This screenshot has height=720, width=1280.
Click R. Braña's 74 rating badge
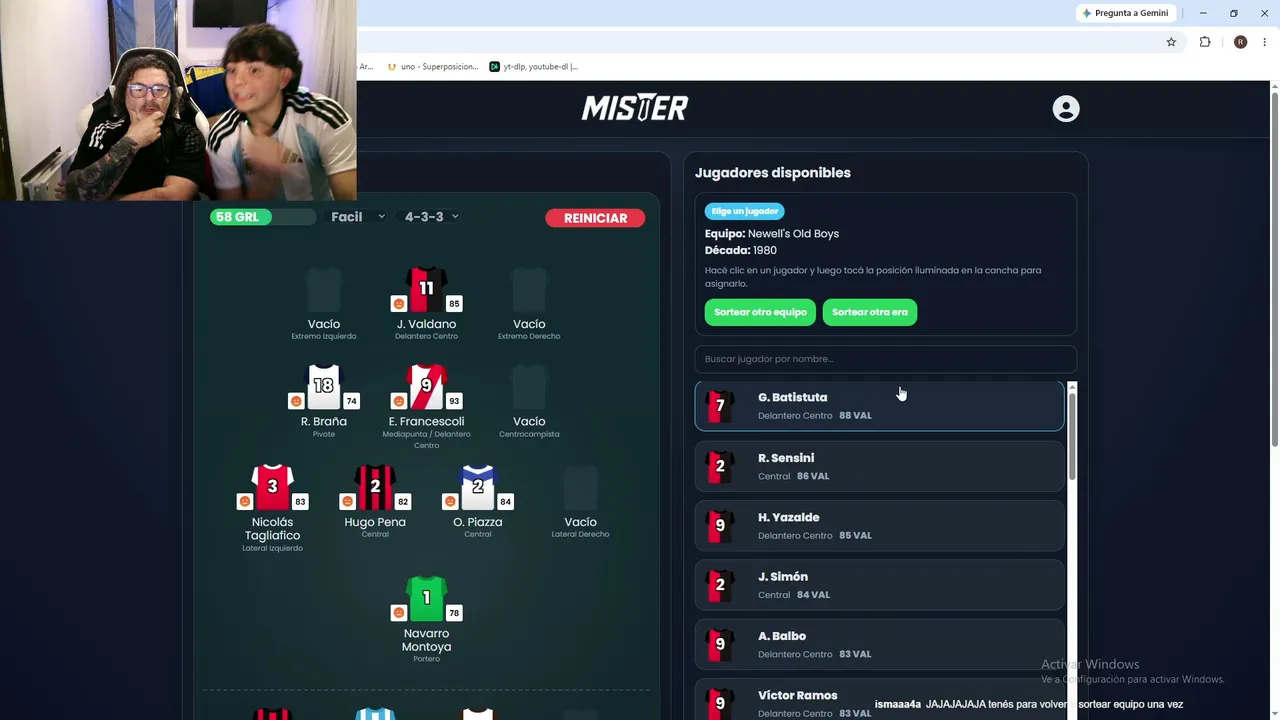click(351, 401)
